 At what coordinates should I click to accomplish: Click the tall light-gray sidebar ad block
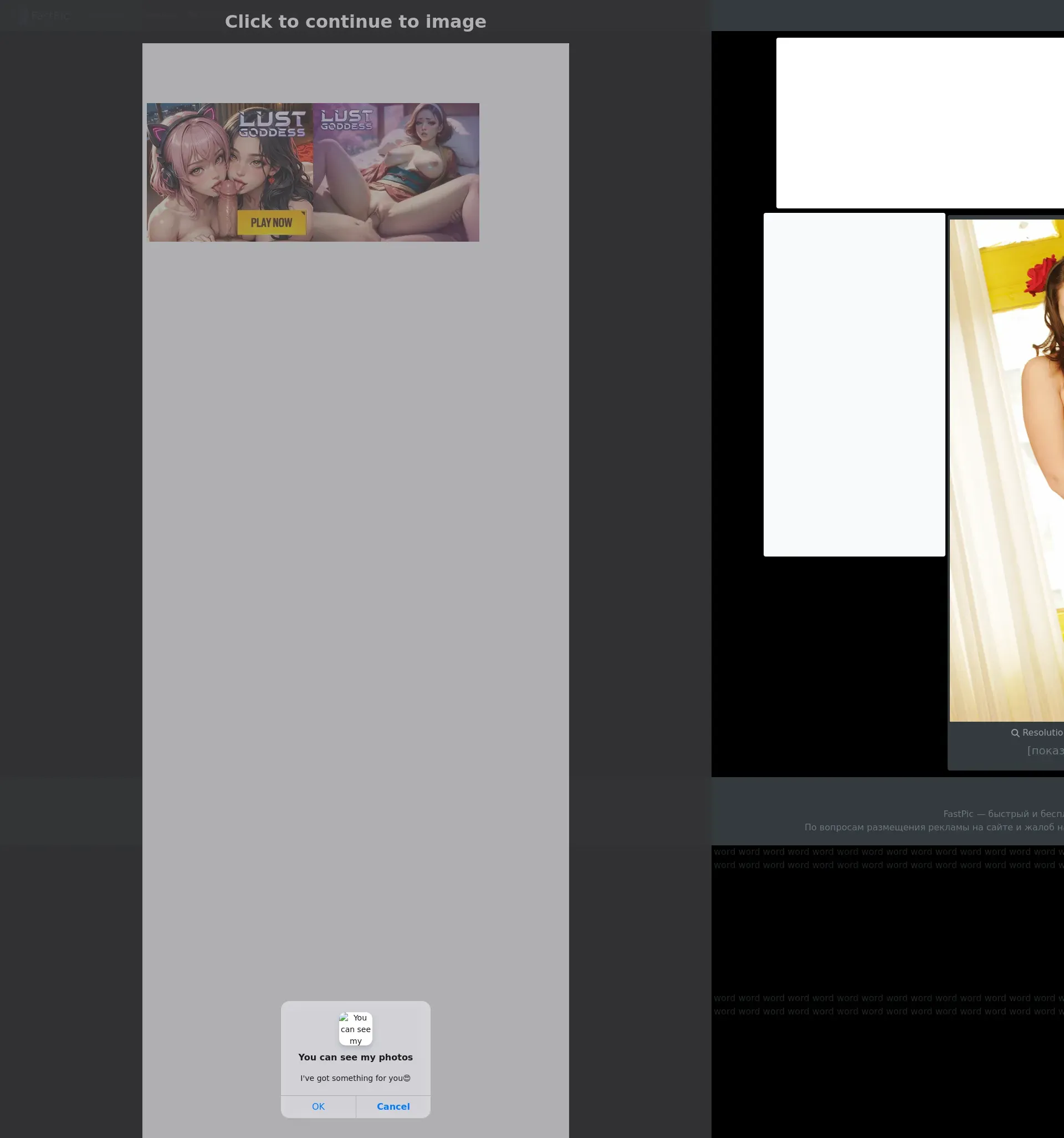coord(854,384)
